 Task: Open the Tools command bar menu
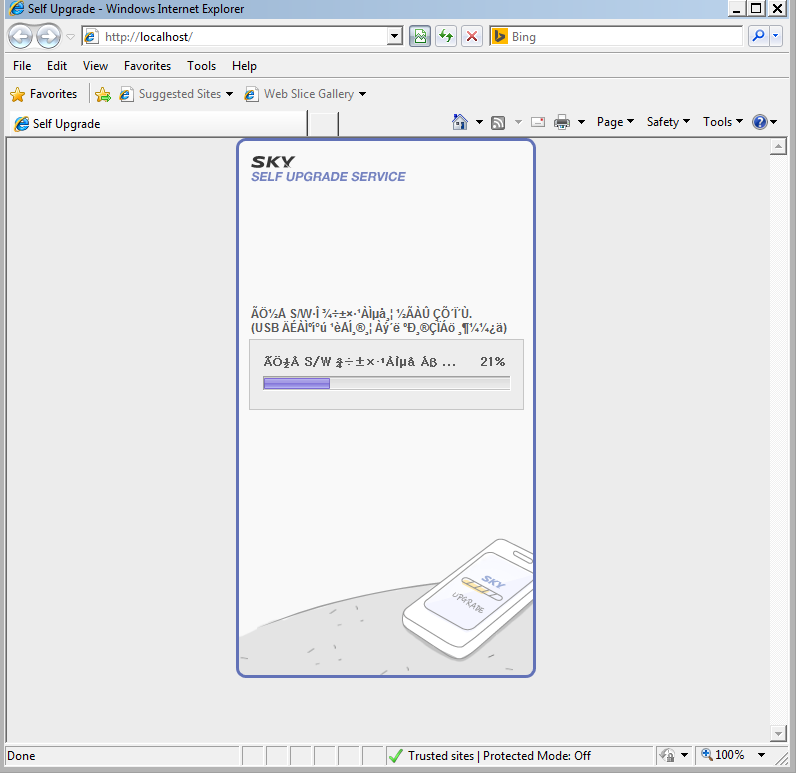click(723, 122)
